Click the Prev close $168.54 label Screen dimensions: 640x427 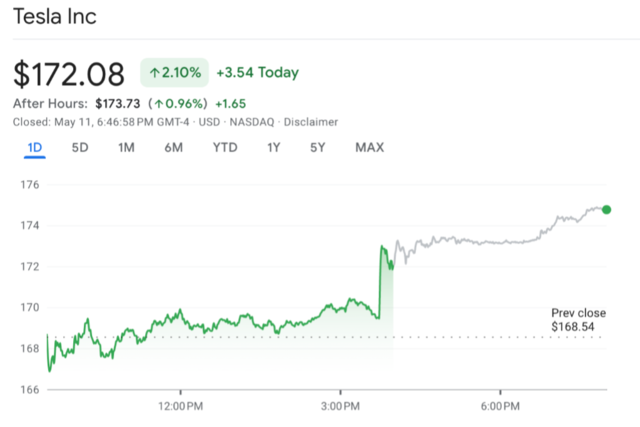tap(578, 320)
